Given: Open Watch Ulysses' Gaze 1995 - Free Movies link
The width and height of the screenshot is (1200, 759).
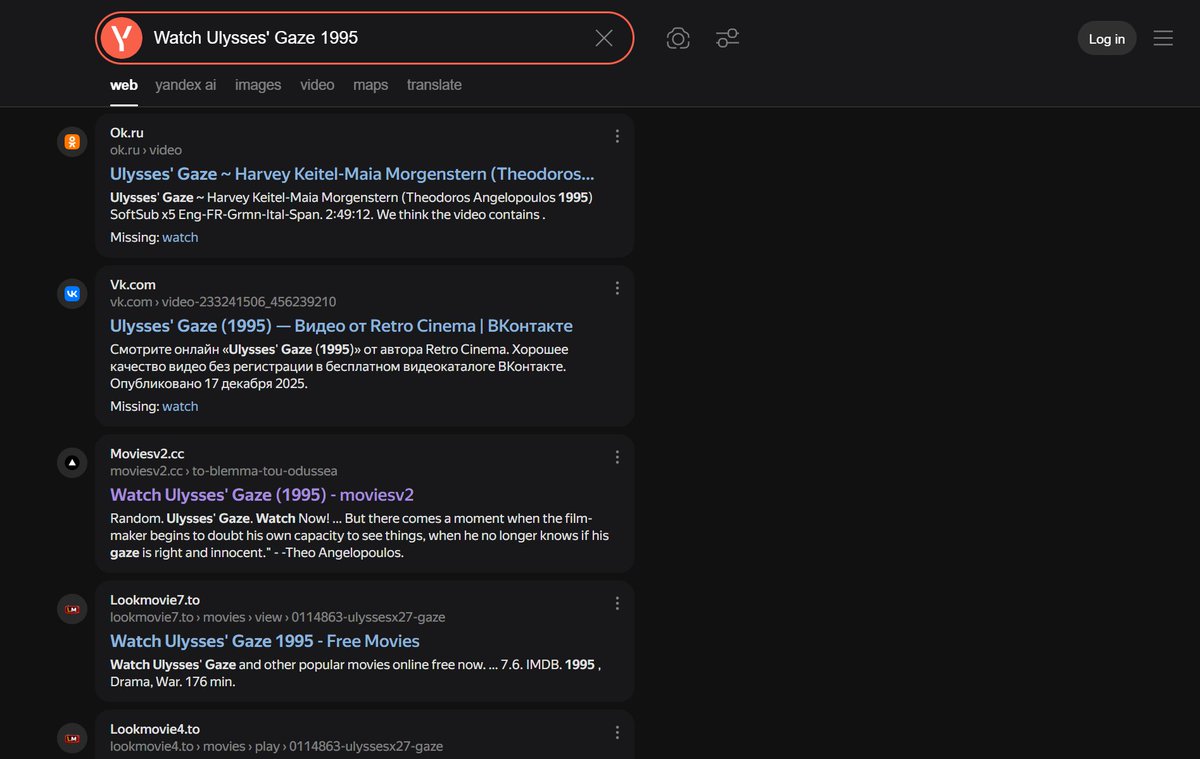Looking at the screenshot, I should click(265, 641).
